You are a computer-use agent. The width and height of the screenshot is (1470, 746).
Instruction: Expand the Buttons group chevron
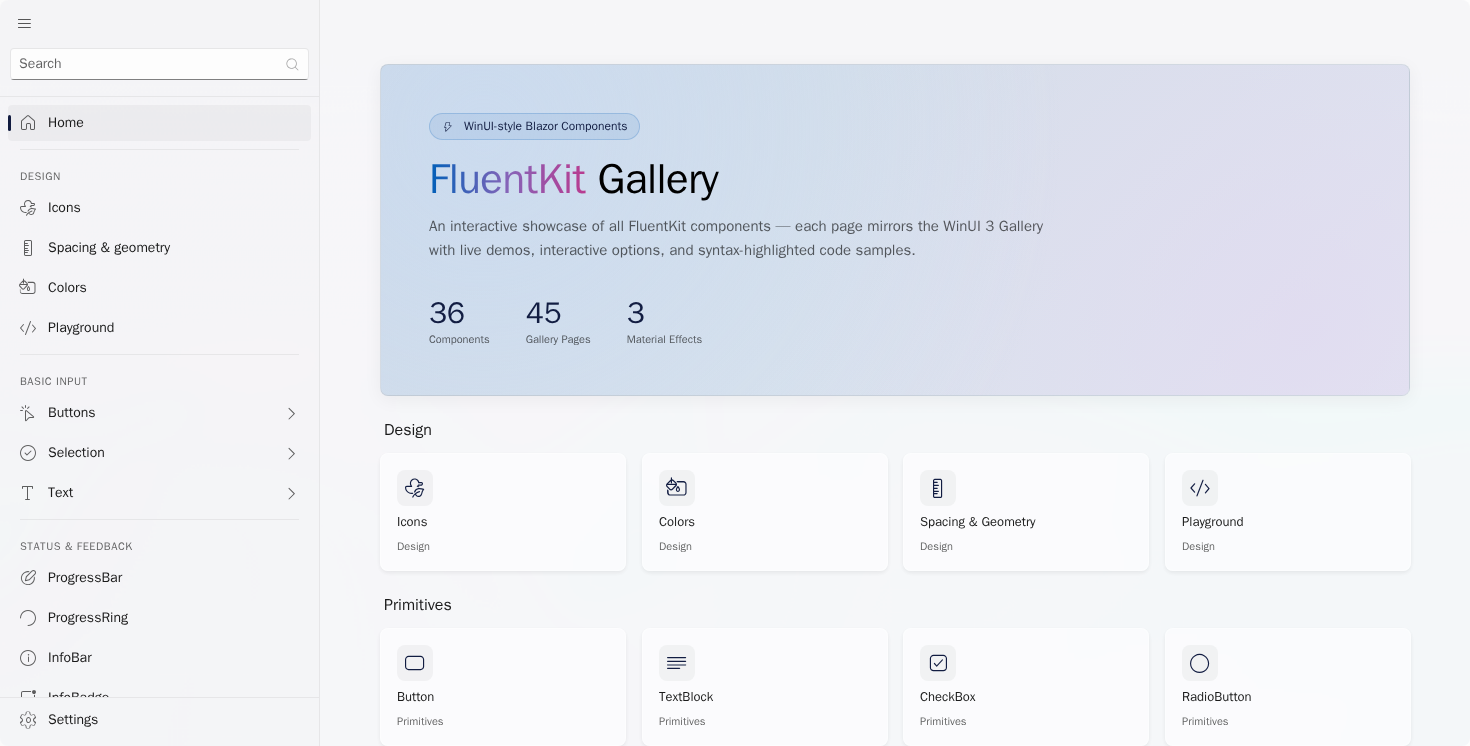(292, 413)
